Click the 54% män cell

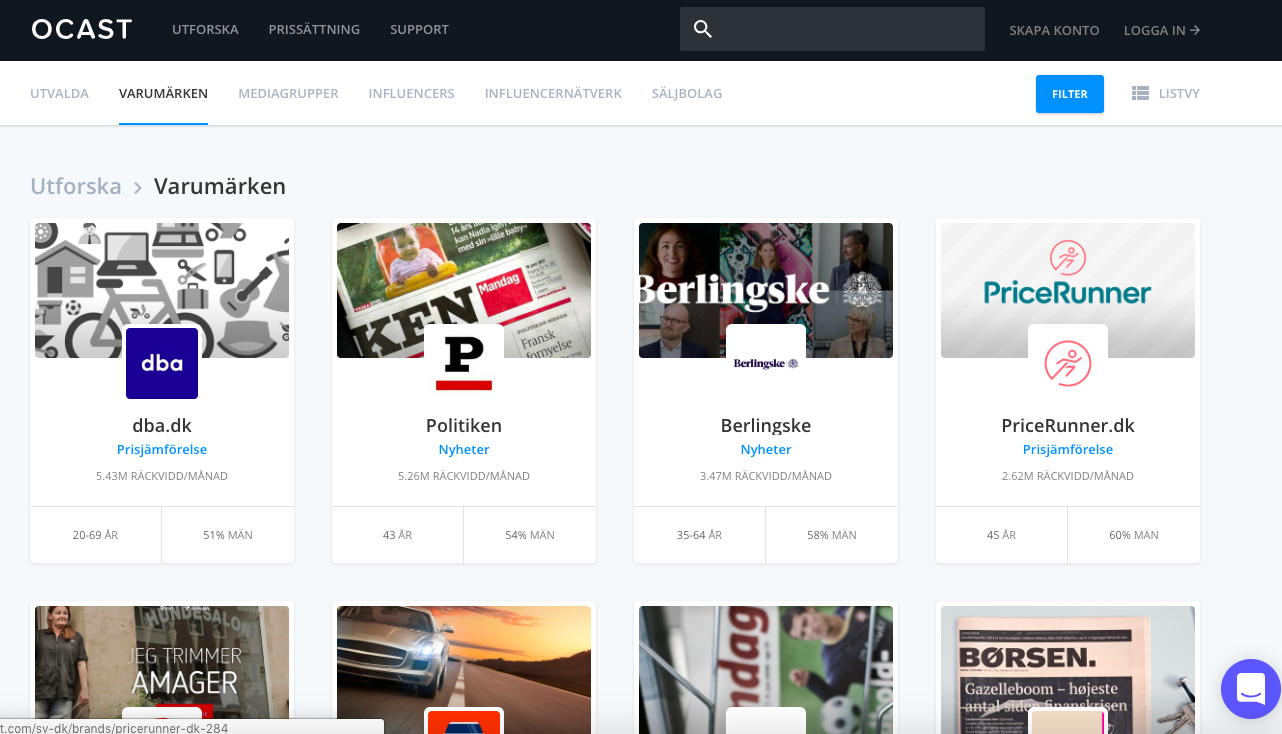530,535
